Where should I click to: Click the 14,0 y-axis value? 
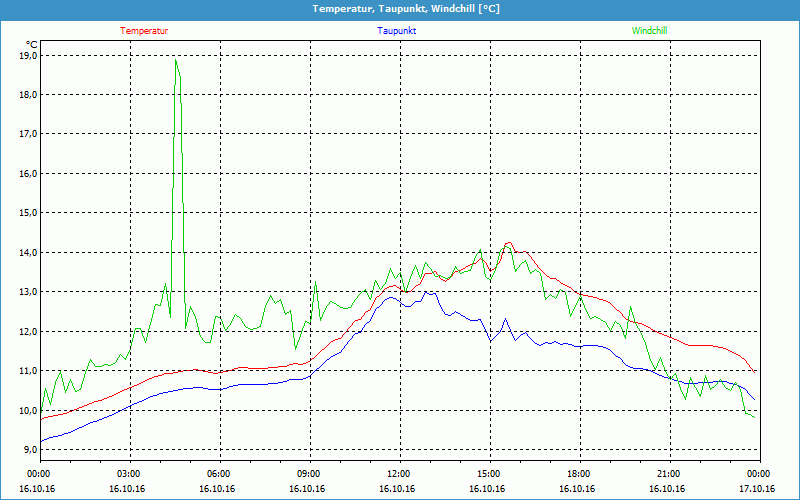(x=28, y=253)
